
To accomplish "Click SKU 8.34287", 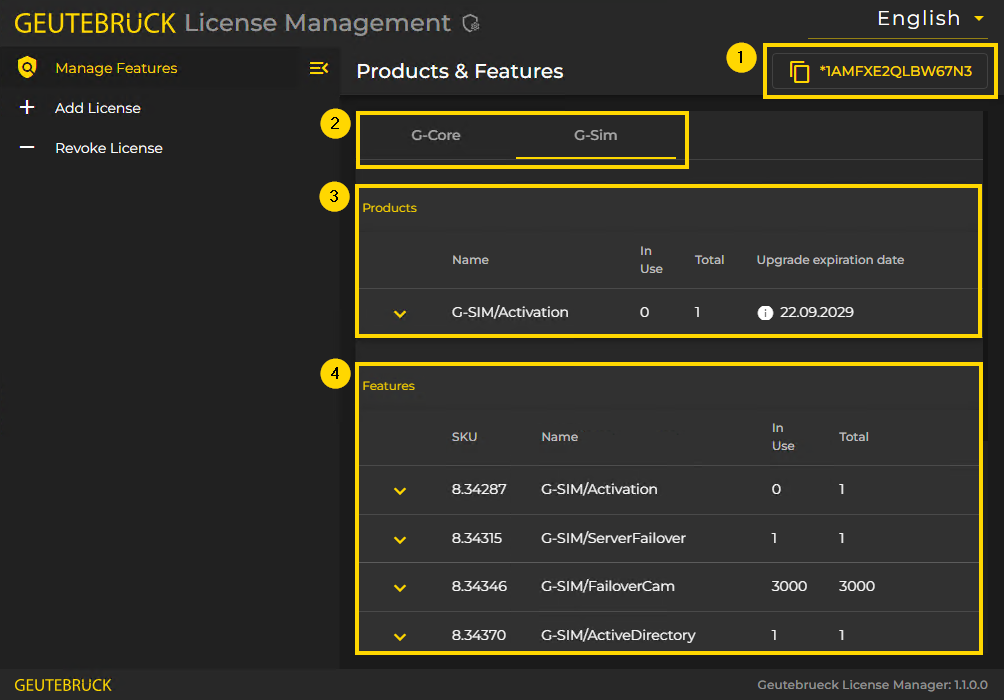I will [x=479, y=489].
